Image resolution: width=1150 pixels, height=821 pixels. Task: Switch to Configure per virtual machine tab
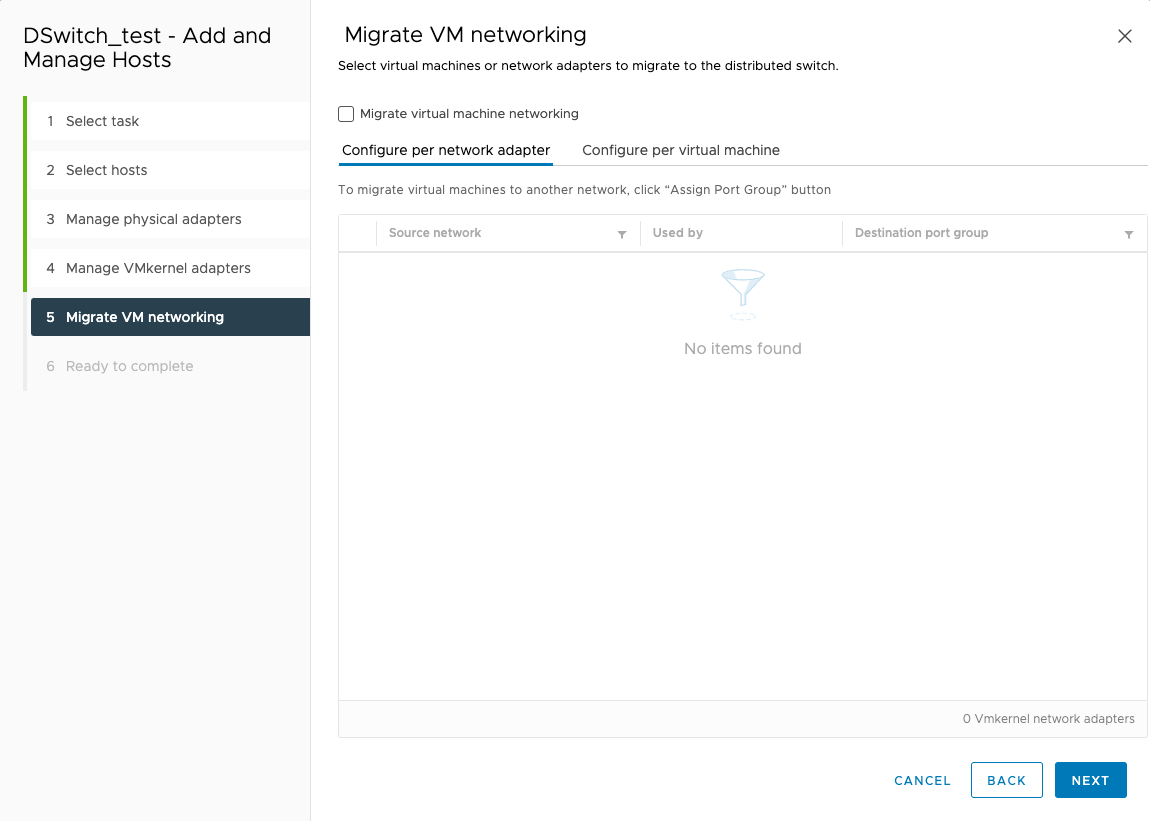[680, 150]
